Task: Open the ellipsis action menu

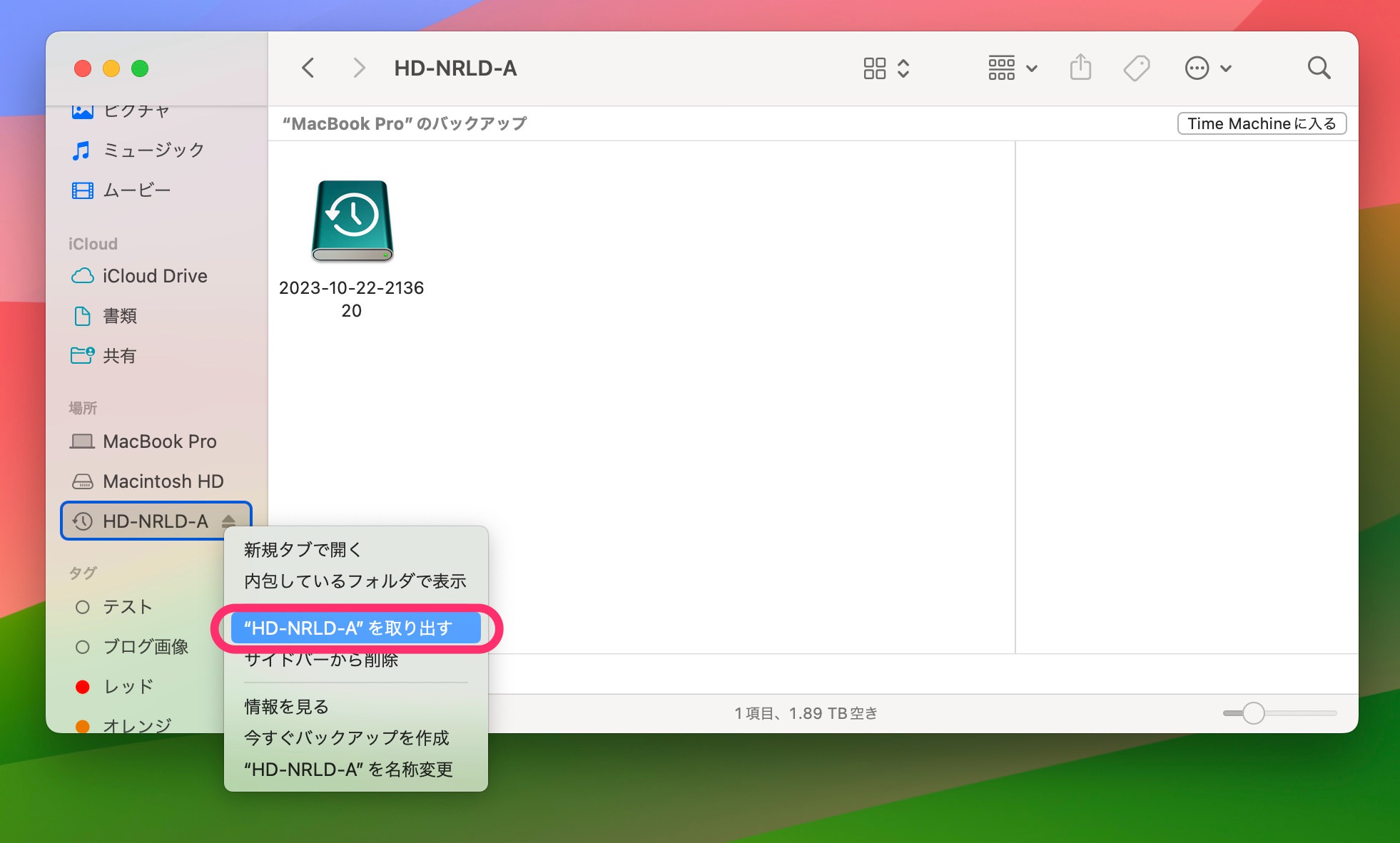Action: (1207, 68)
